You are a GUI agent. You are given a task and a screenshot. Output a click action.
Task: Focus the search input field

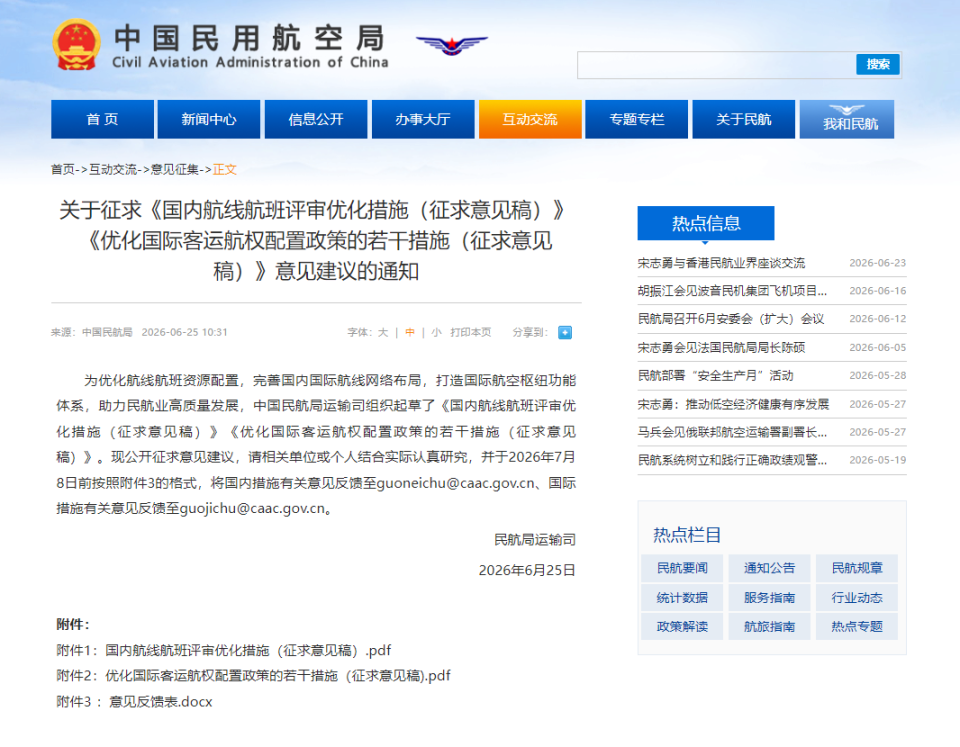pos(716,65)
